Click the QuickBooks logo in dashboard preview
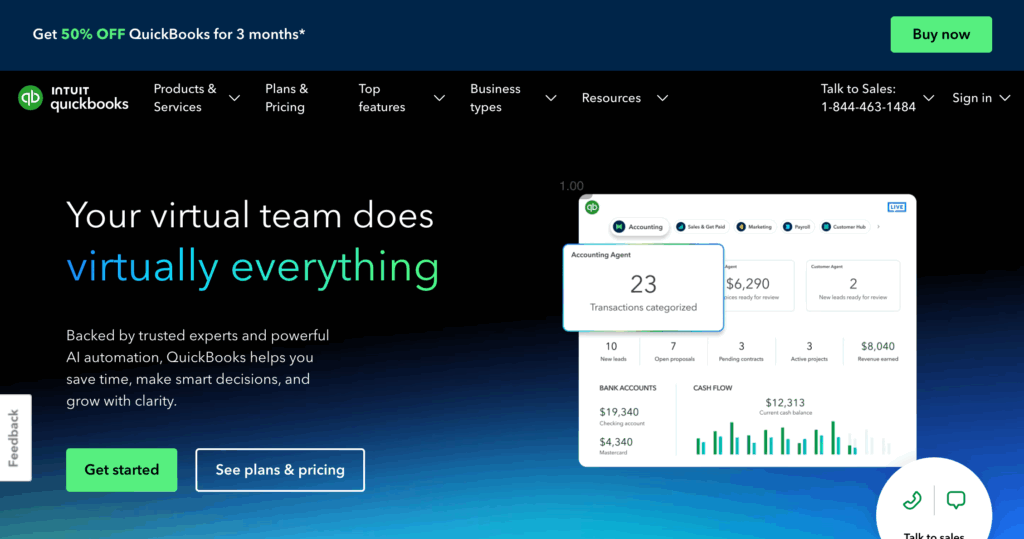Viewport: 1024px width, 539px height. click(592, 207)
